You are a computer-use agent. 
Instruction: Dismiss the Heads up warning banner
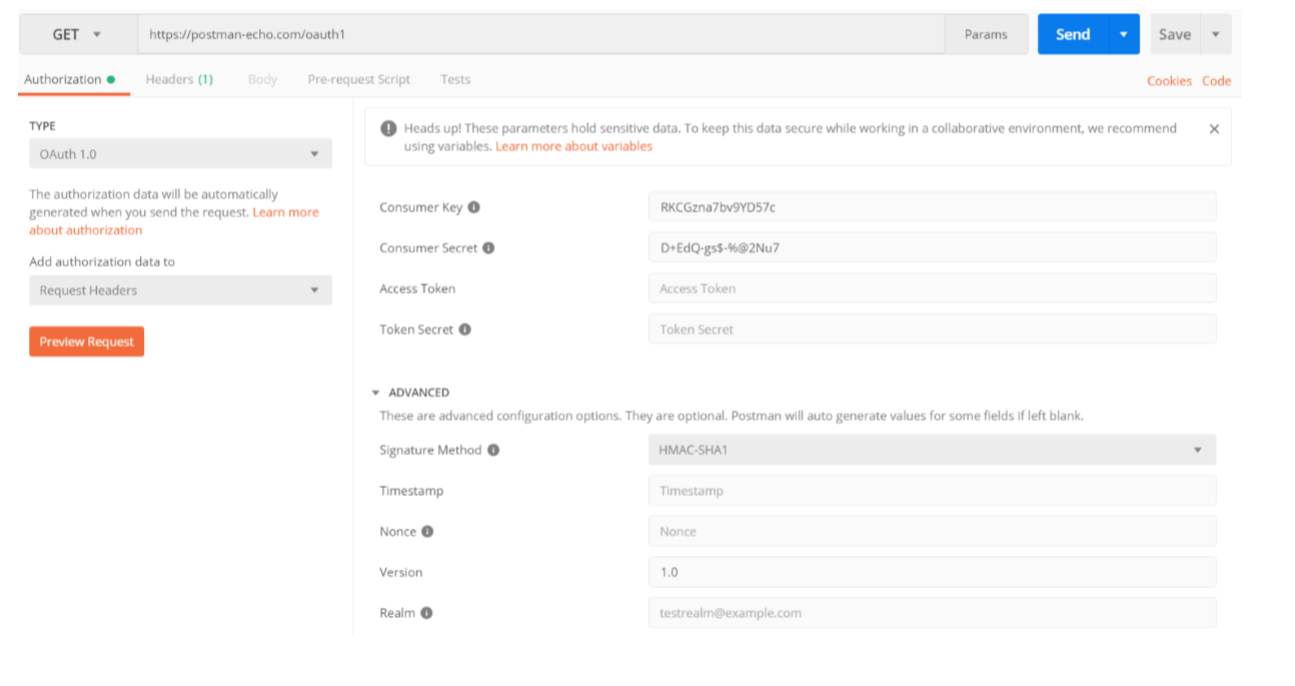pos(1214,129)
